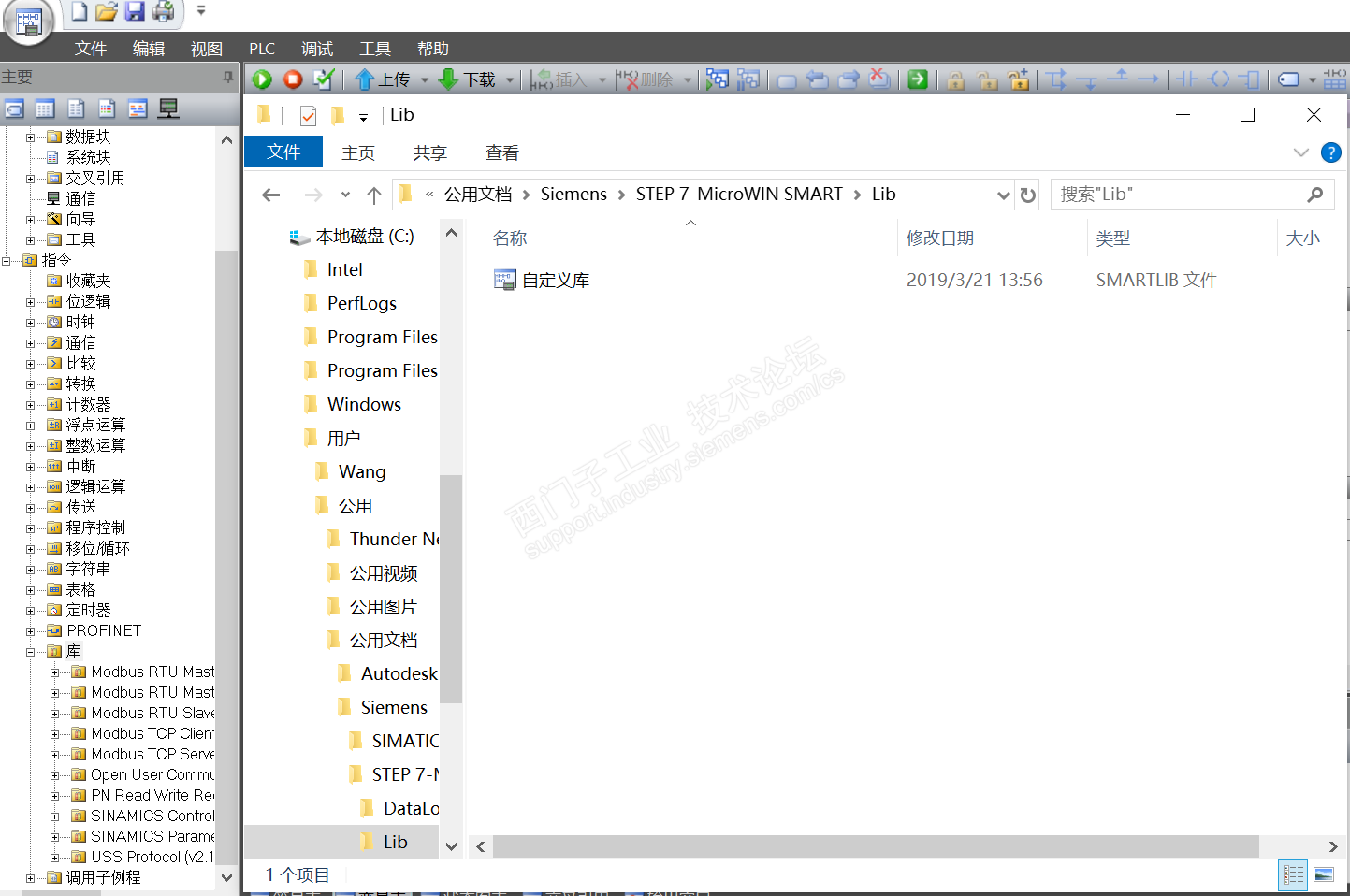Image resolution: width=1350 pixels, height=896 pixels.
Task: Click the Explorer help question mark button
Action: 1330,152
